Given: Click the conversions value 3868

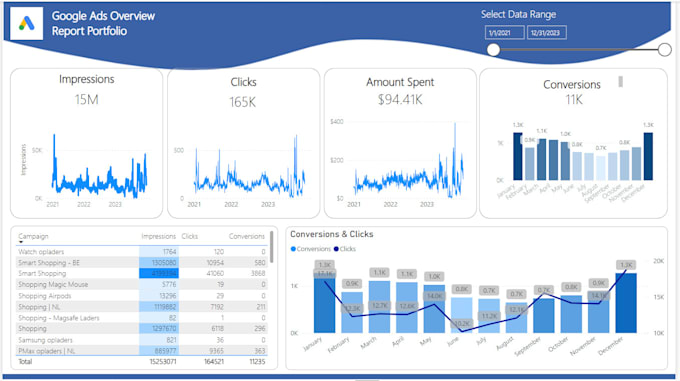Looking at the screenshot, I should point(258,274).
